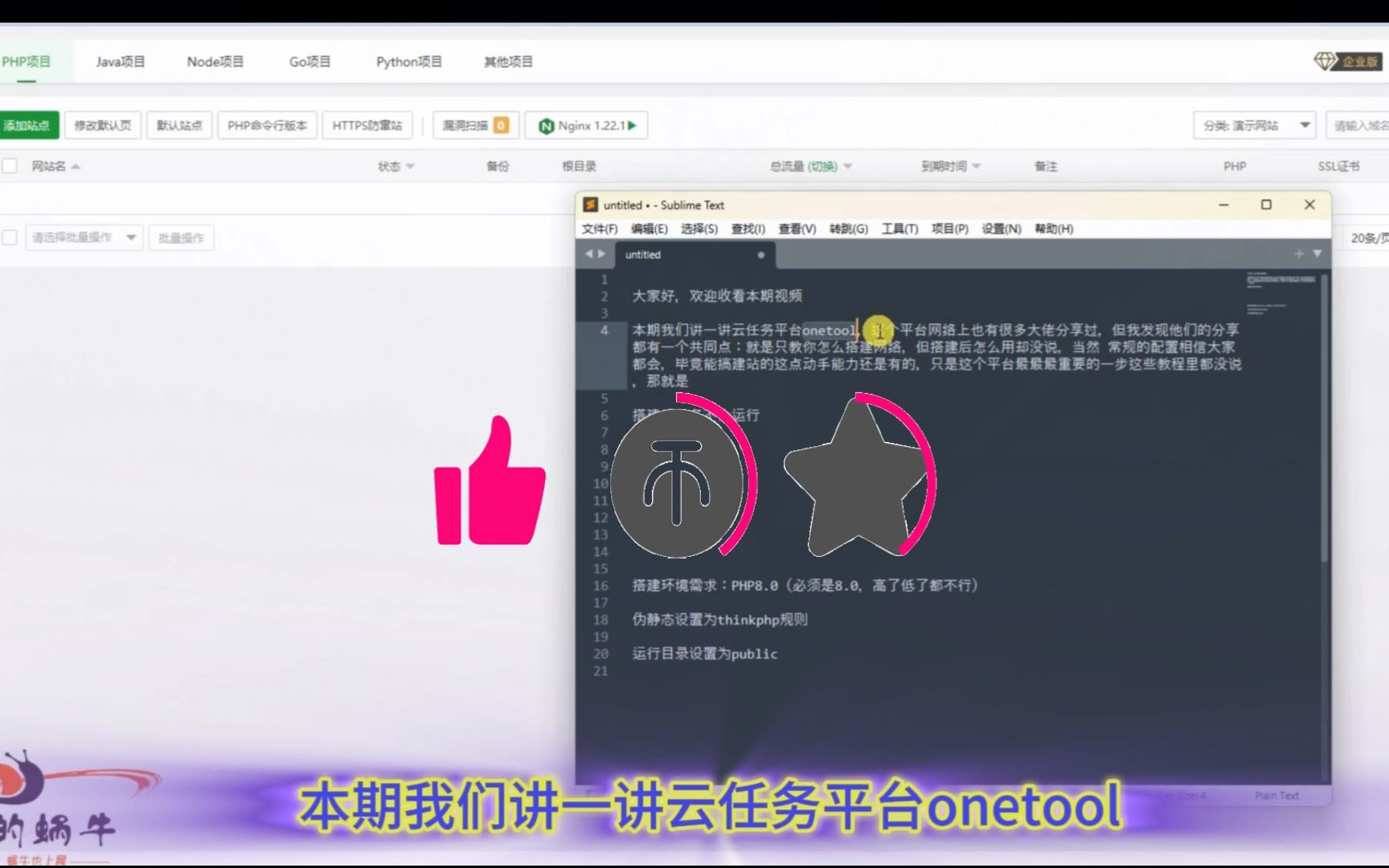Click the untitled tab unsaved dot
Viewport: 1389px width, 868px height.
click(760, 255)
